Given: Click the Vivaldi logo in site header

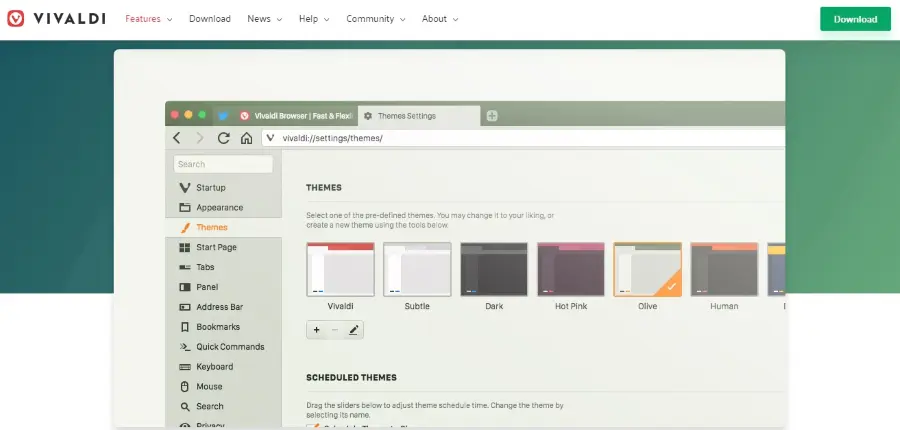Looking at the screenshot, I should [x=57, y=19].
